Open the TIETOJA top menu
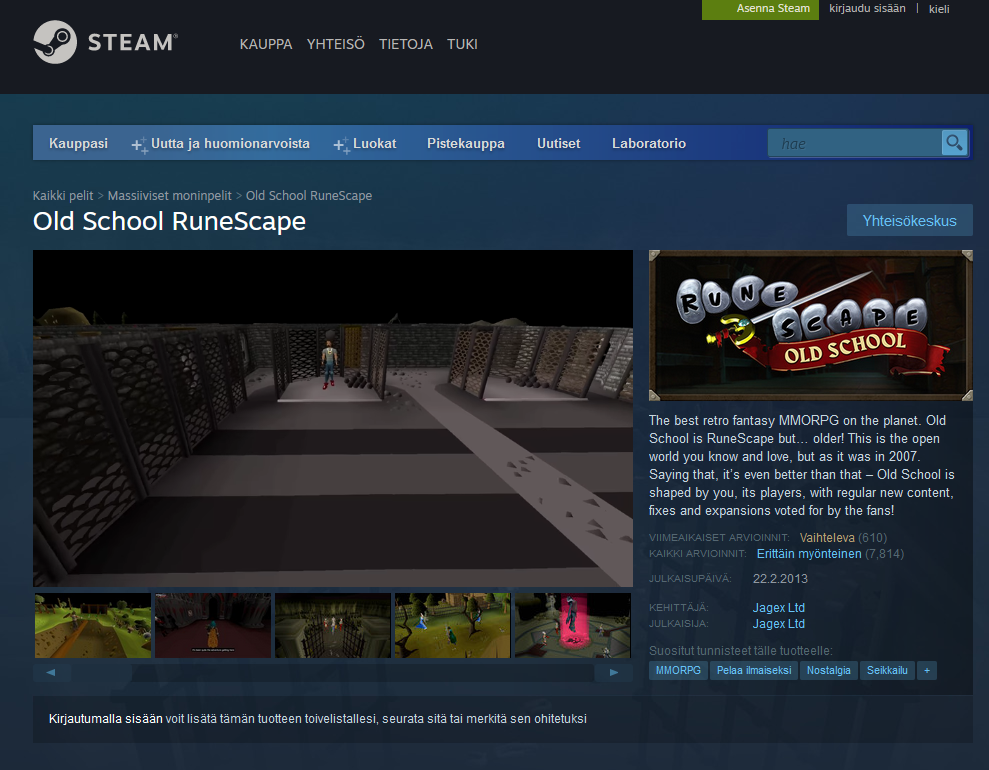The width and height of the screenshot is (989, 770). click(406, 44)
